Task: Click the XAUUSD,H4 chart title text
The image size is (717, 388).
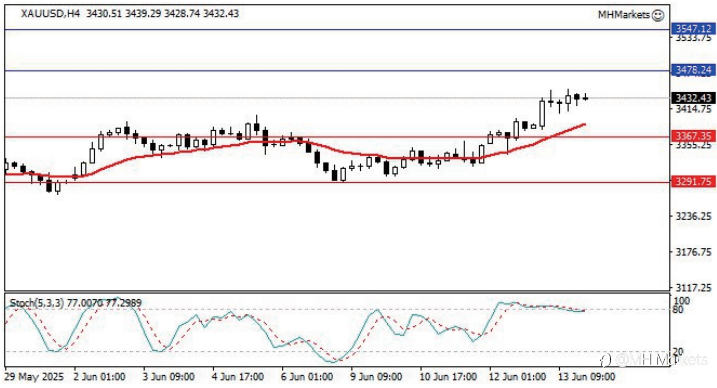Action: [50, 14]
